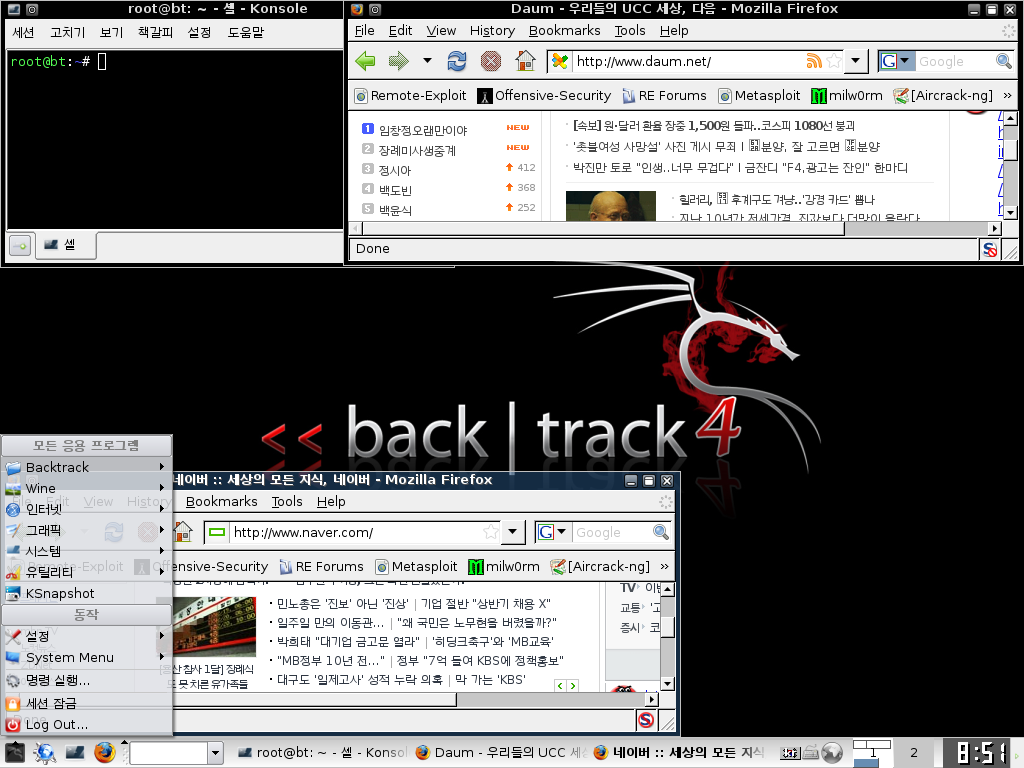Open Bookmarks menu in Daum Firefox
The width and height of the screenshot is (1024, 768).
[x=564, y=31]
